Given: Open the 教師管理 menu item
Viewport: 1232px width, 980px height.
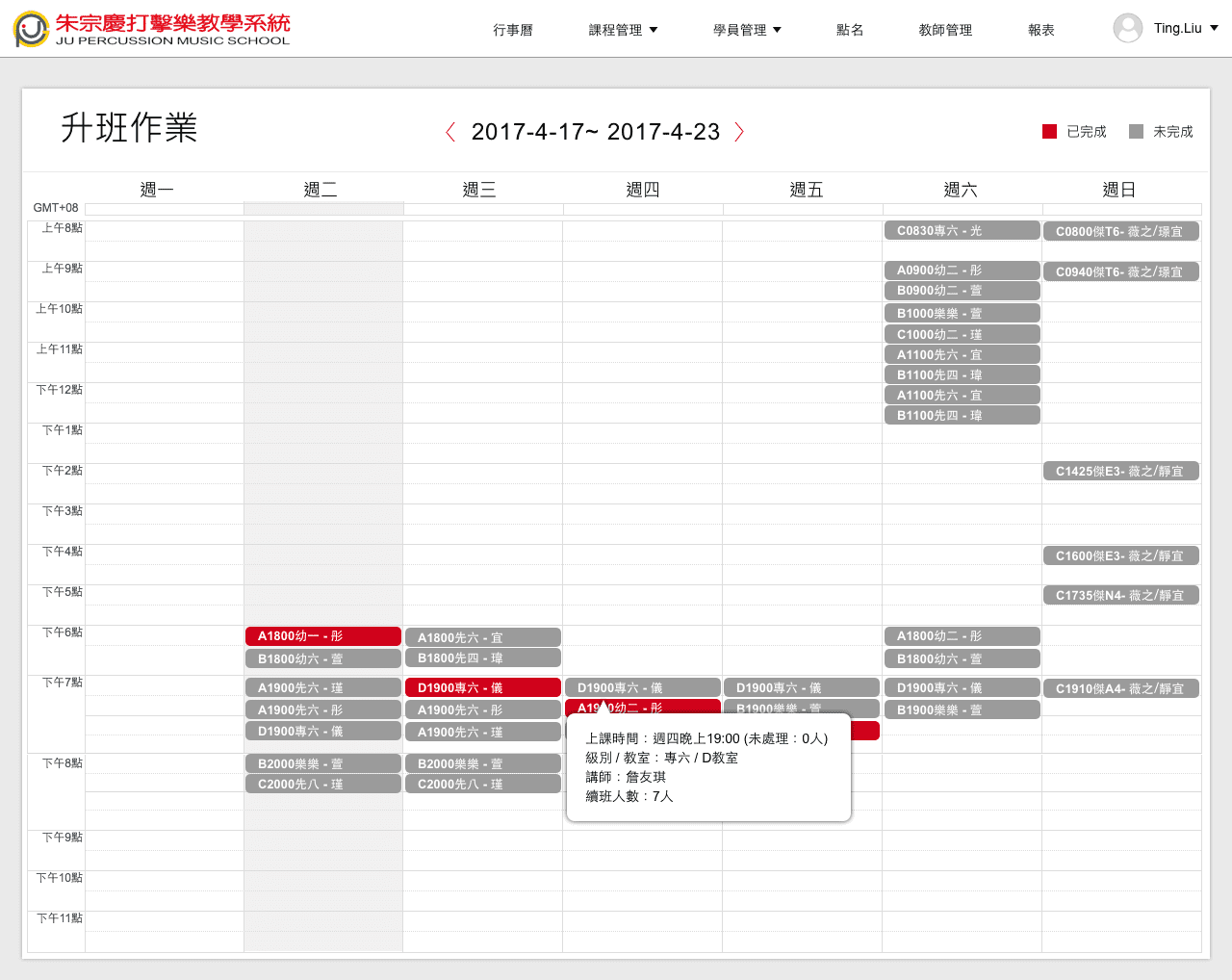Looking at the screenshot, I should [x=945, y=30].
